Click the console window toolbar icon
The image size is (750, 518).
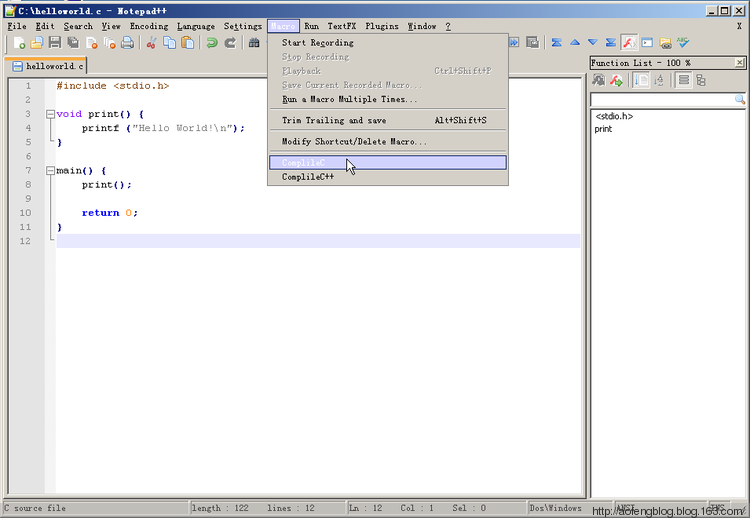click(x=647, y=43)
